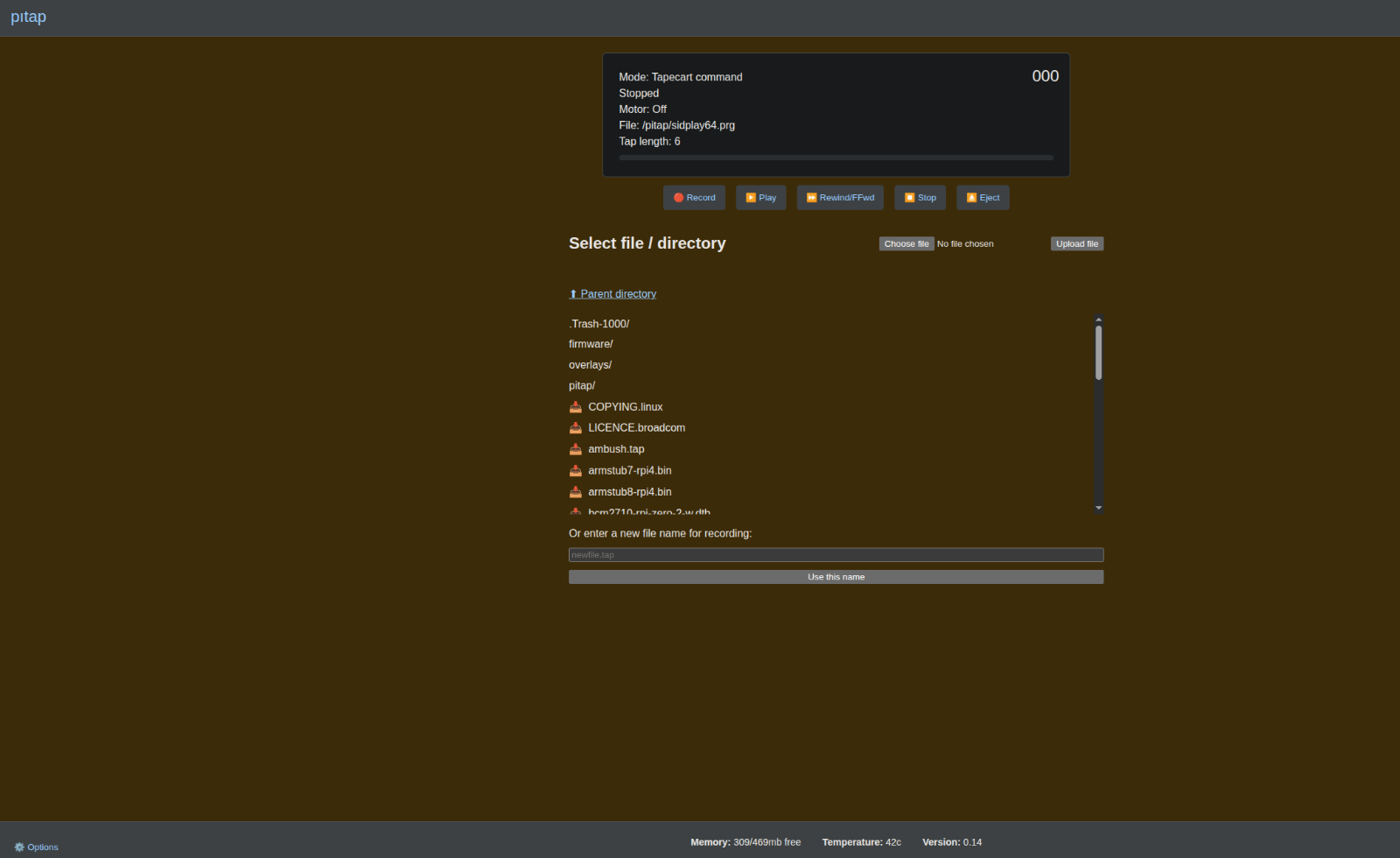Click the 000 tape counter
This screenshot has width=1400, height=858.
pyautogui.click(x=1046, y=76)
